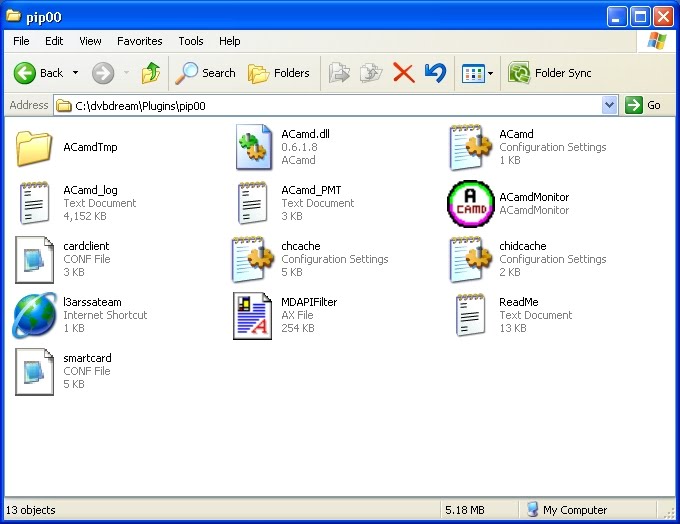
Task: Open the File menu
Action: point(21,41)
